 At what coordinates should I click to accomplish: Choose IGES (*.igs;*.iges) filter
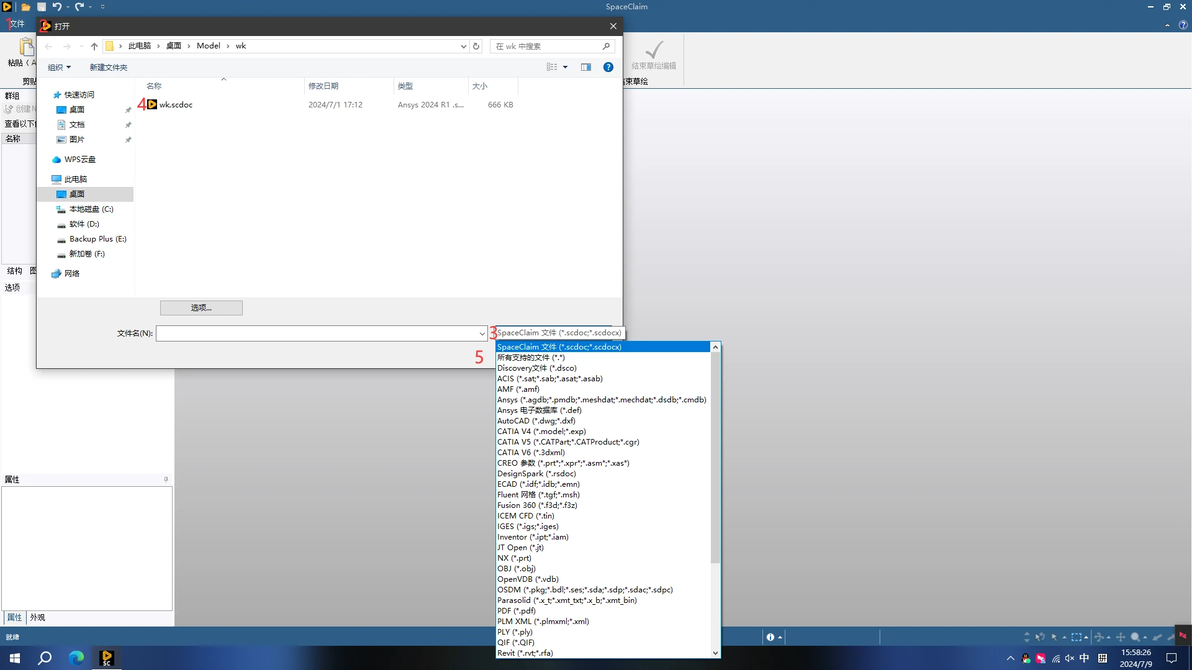coord(528,526)
